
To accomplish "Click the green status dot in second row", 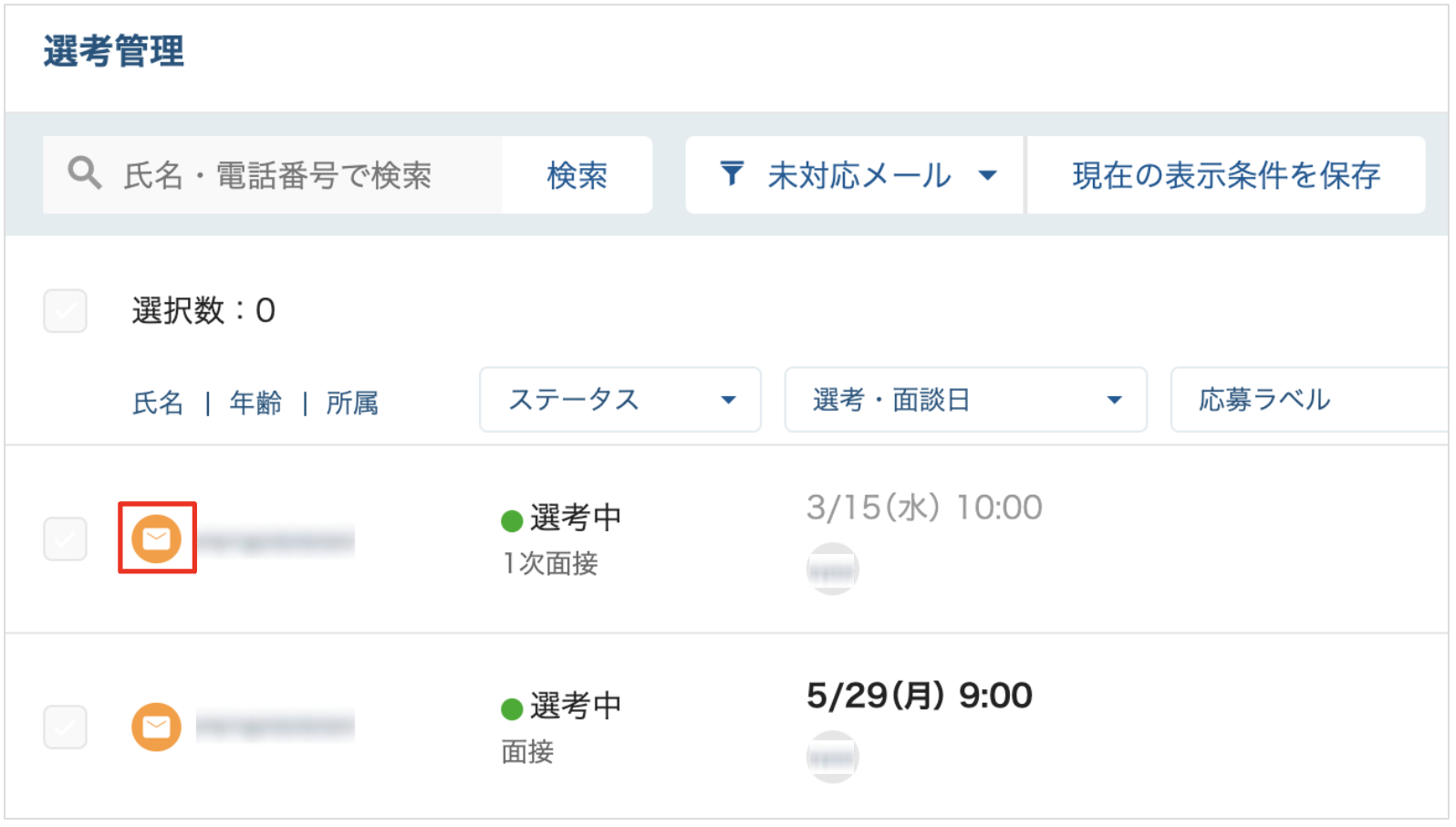I will pyautogui.click(x=512, y=709).
